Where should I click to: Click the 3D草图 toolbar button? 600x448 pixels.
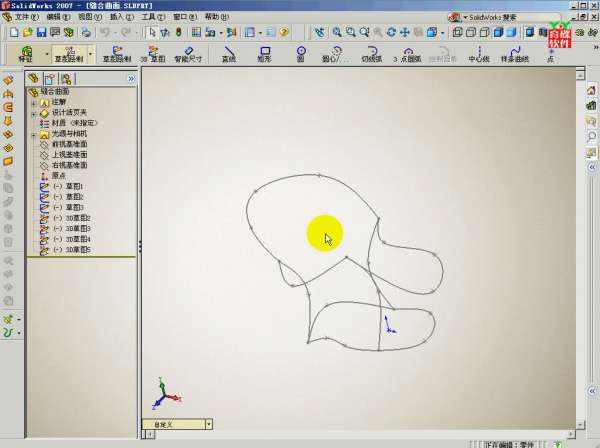point(153,54)
